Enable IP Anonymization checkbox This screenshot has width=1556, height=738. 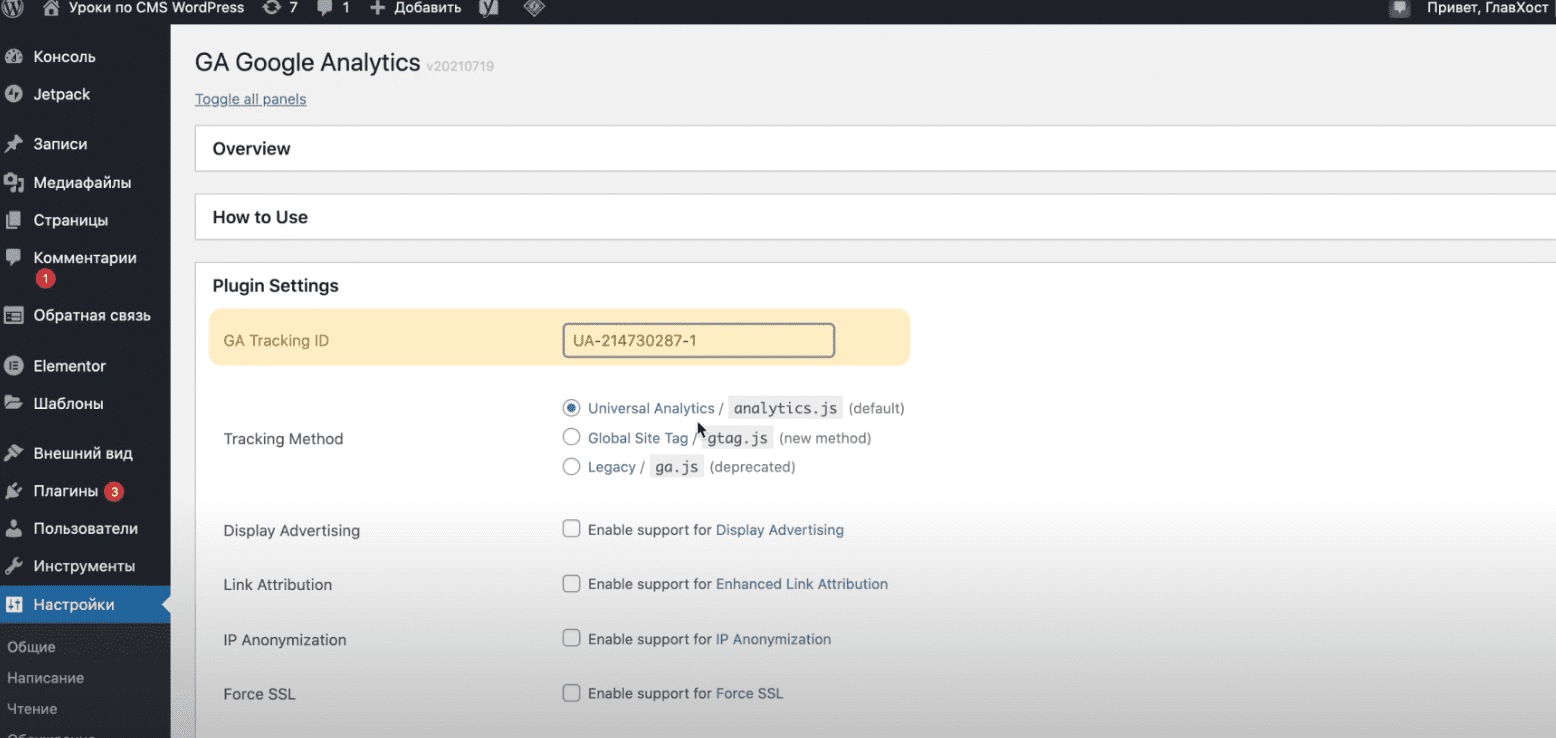(x=571, y=638)
